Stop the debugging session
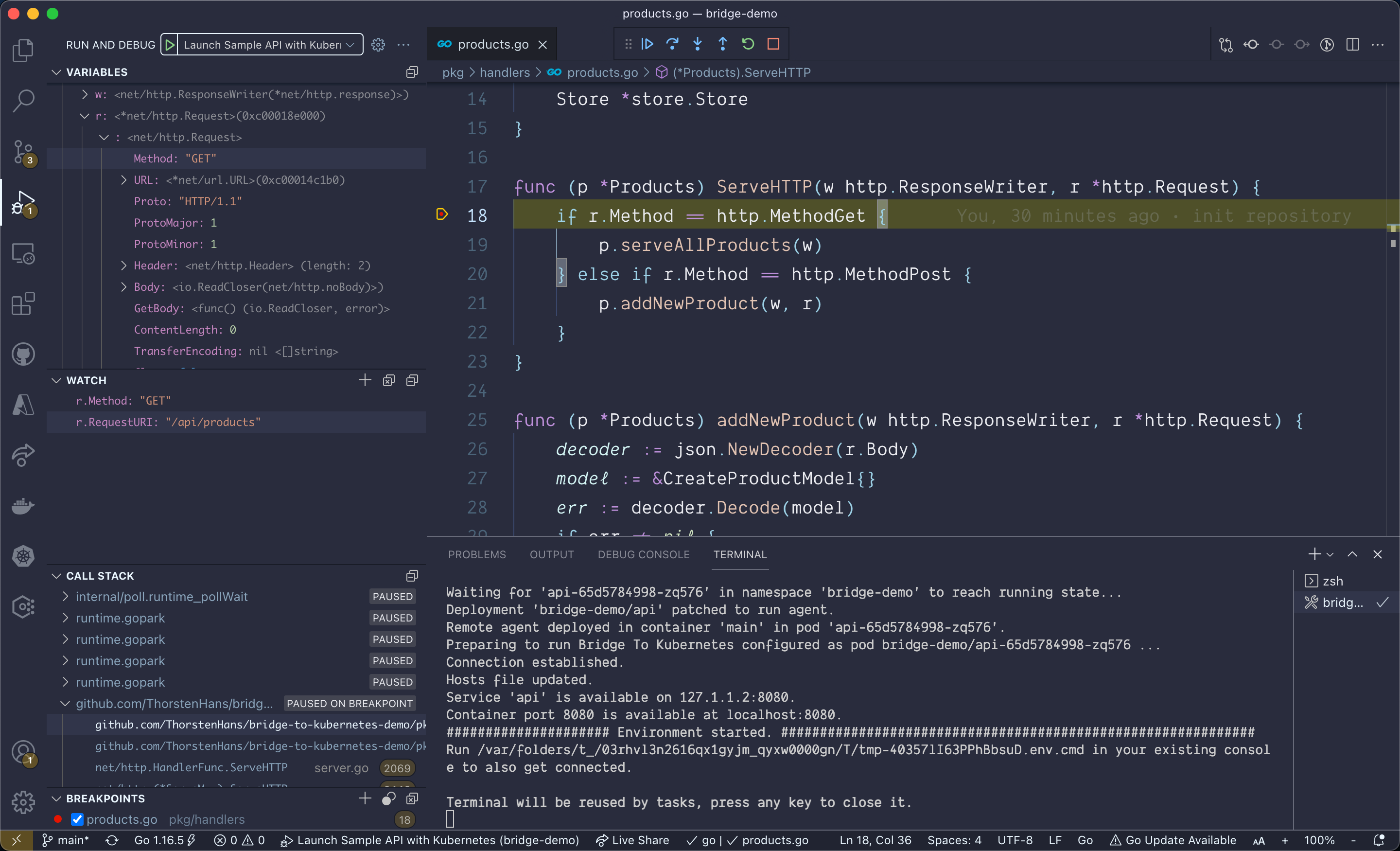The image size is (1400, 851). click(x=773, y=44)
